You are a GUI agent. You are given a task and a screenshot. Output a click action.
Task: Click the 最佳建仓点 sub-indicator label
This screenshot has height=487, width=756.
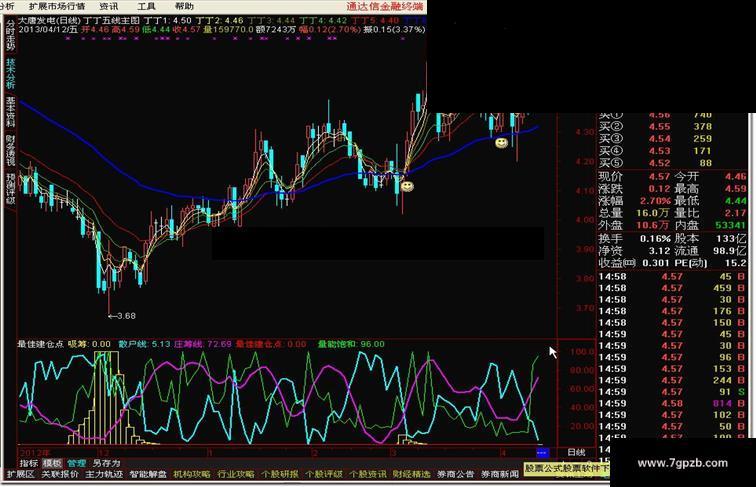pyautogui.click(x=40, y=344)
